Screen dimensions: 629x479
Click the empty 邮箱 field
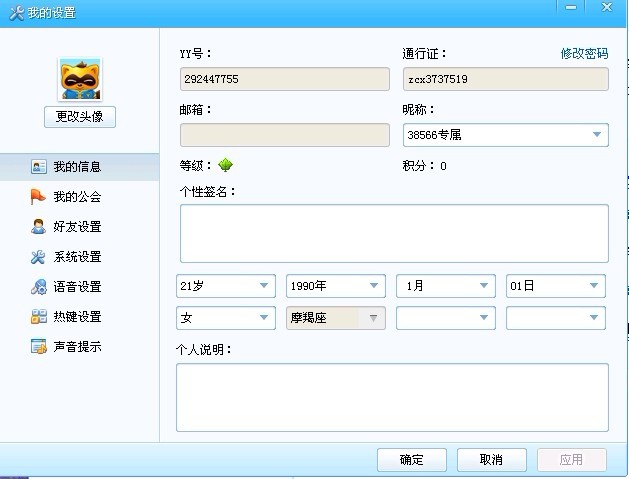285,135
